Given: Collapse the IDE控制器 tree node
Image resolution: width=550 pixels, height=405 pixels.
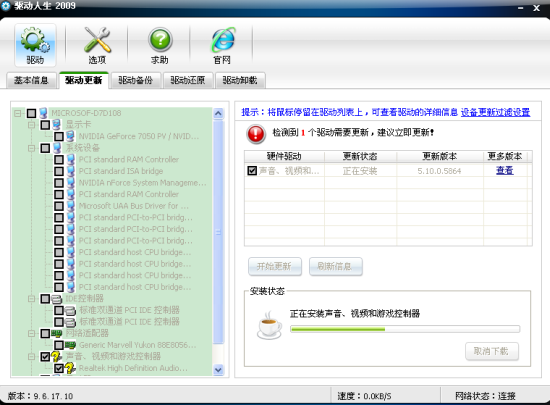Looking at the screenshot, I should pyautogui.click(x=31, y=299).
